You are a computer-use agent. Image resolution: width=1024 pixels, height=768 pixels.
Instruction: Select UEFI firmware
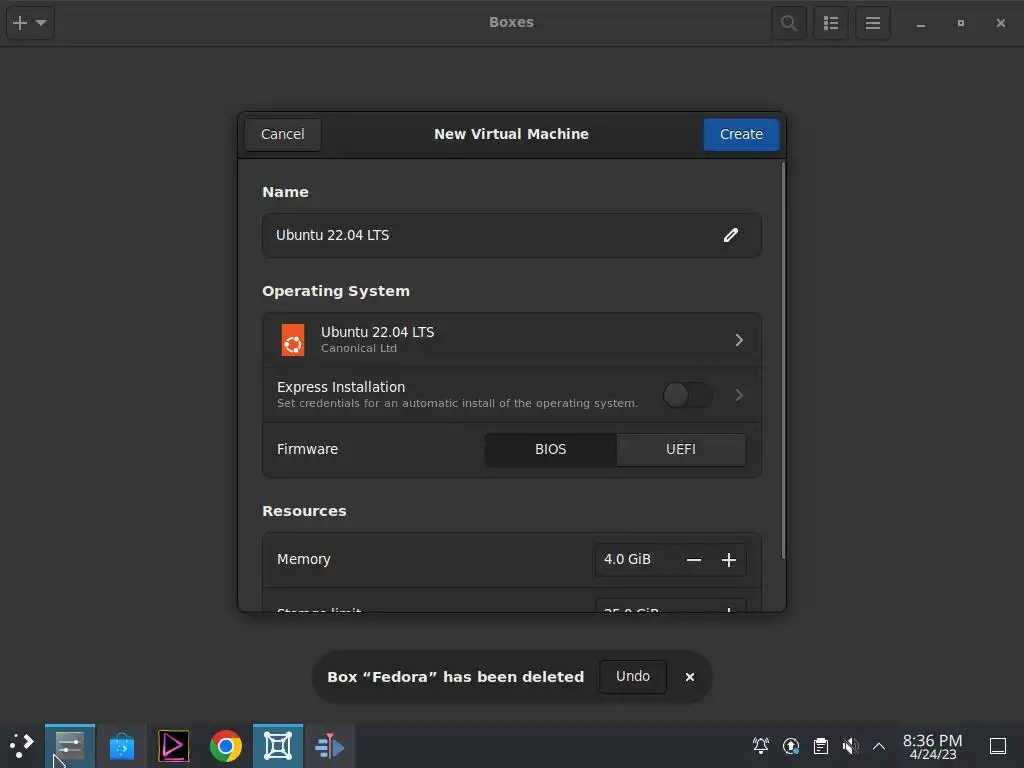tap(680, 449)
